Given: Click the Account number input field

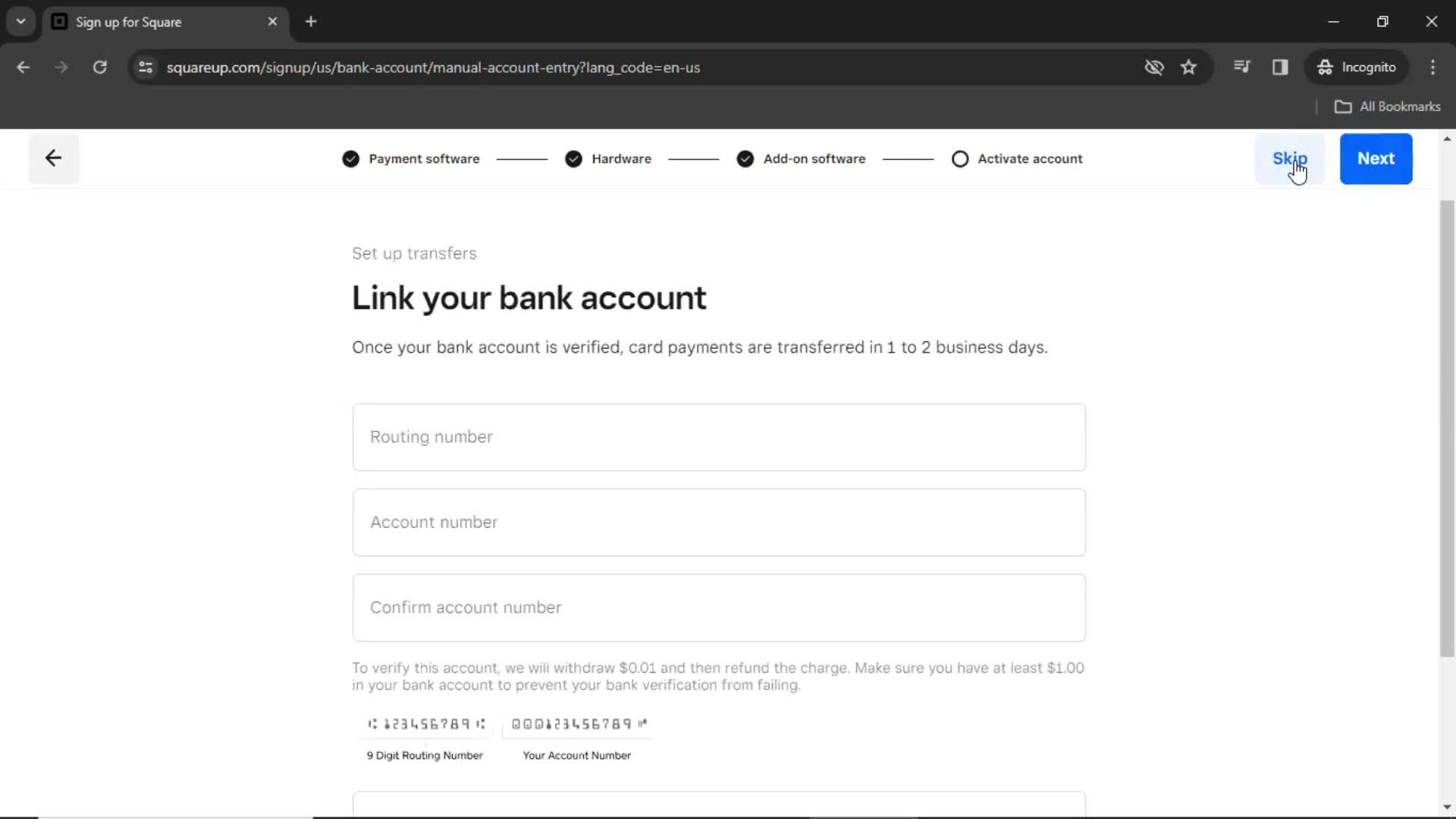Looking at the screenshot, I should [718, 522].
